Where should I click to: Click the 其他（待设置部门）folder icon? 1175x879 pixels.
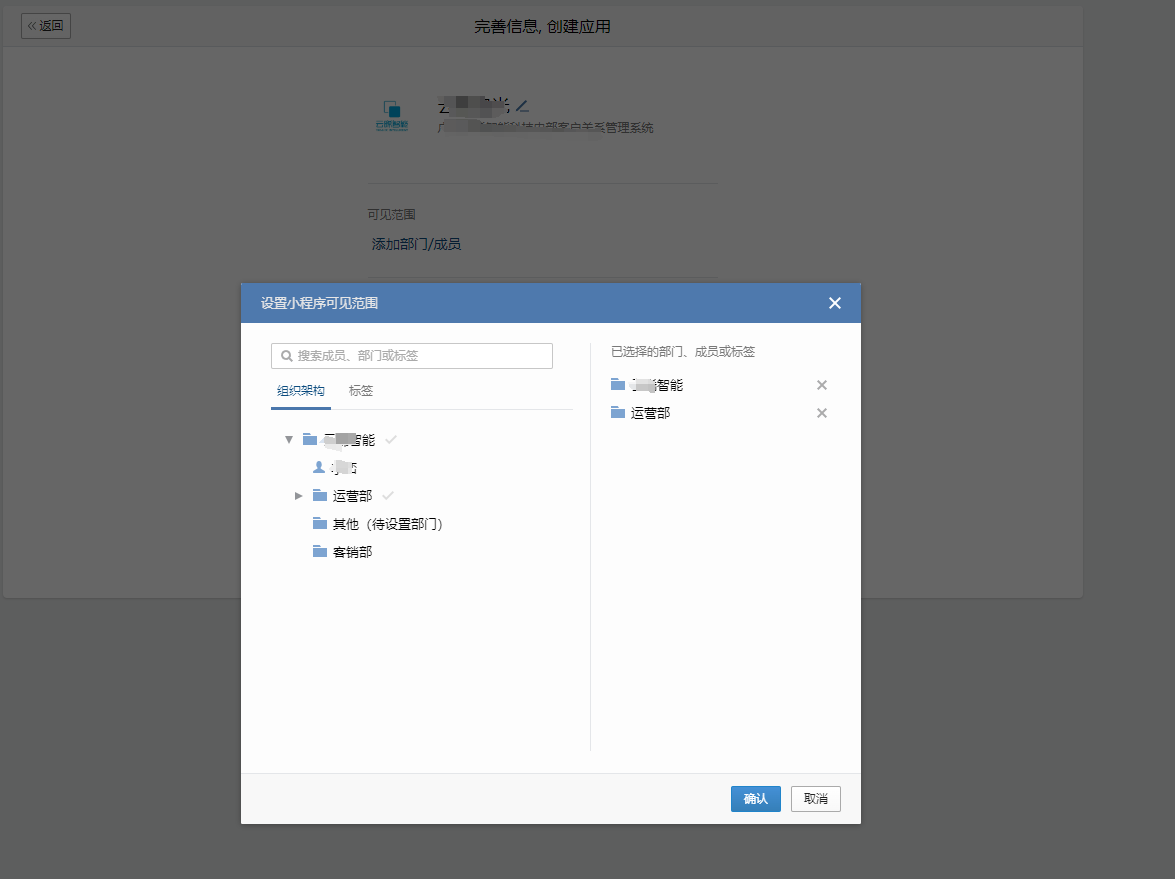tap(320, 523)
